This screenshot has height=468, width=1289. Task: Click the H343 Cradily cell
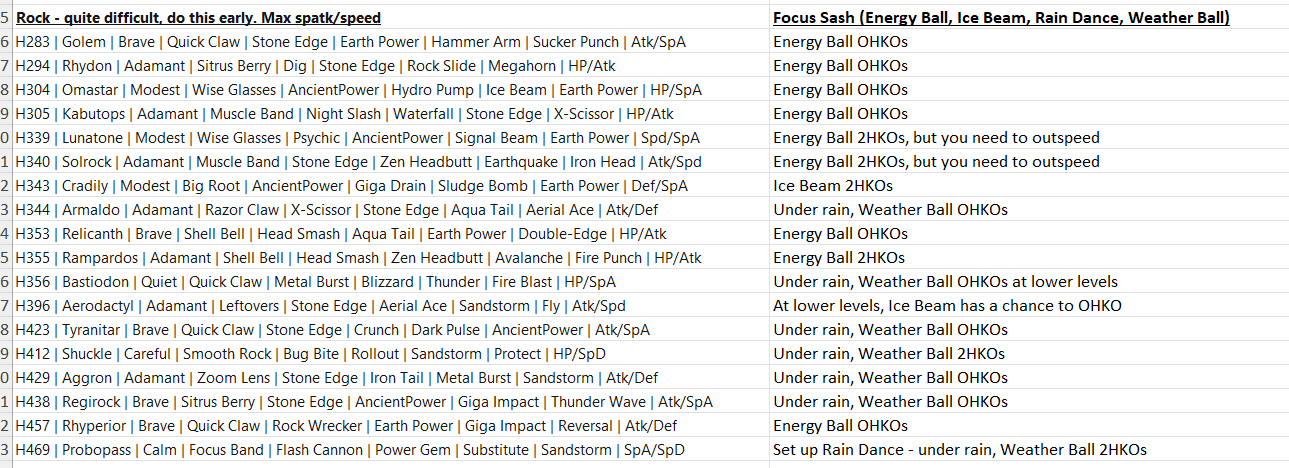click(x=391, y=186)
